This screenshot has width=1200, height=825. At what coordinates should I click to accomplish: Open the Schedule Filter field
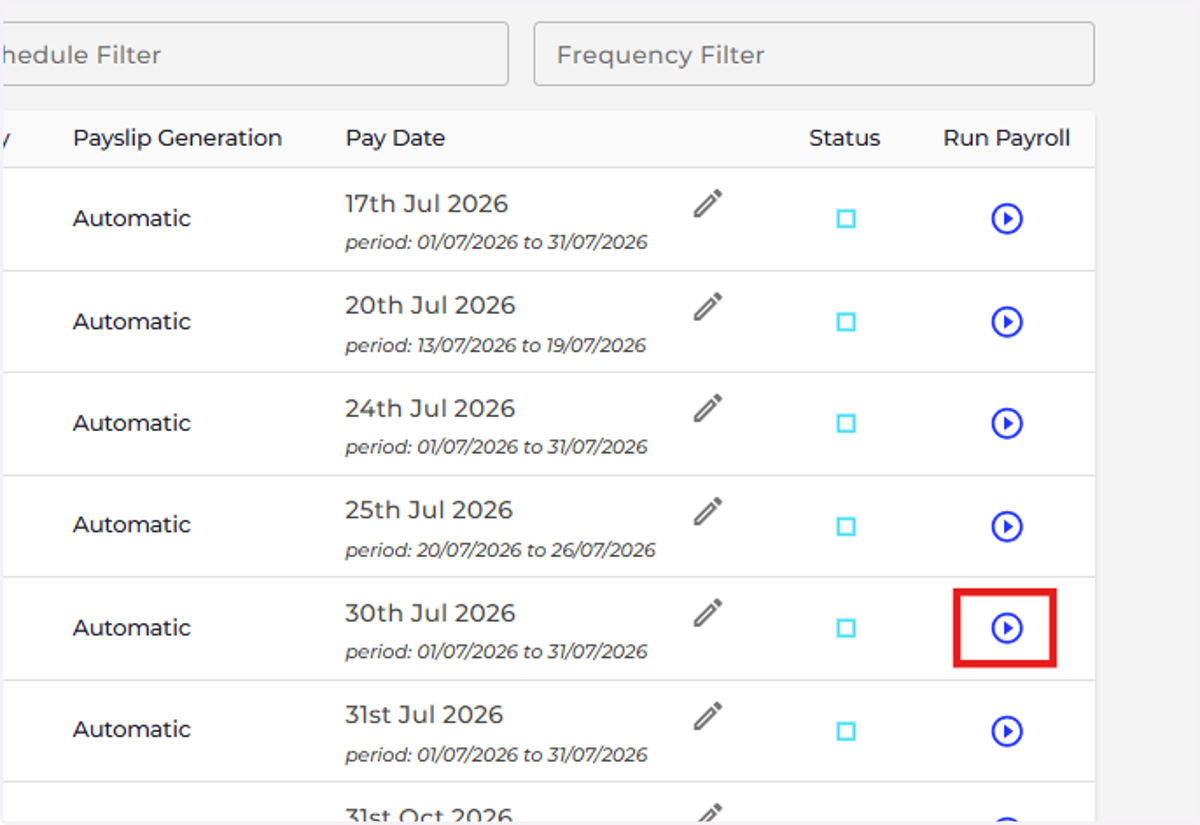click(254, 54)
